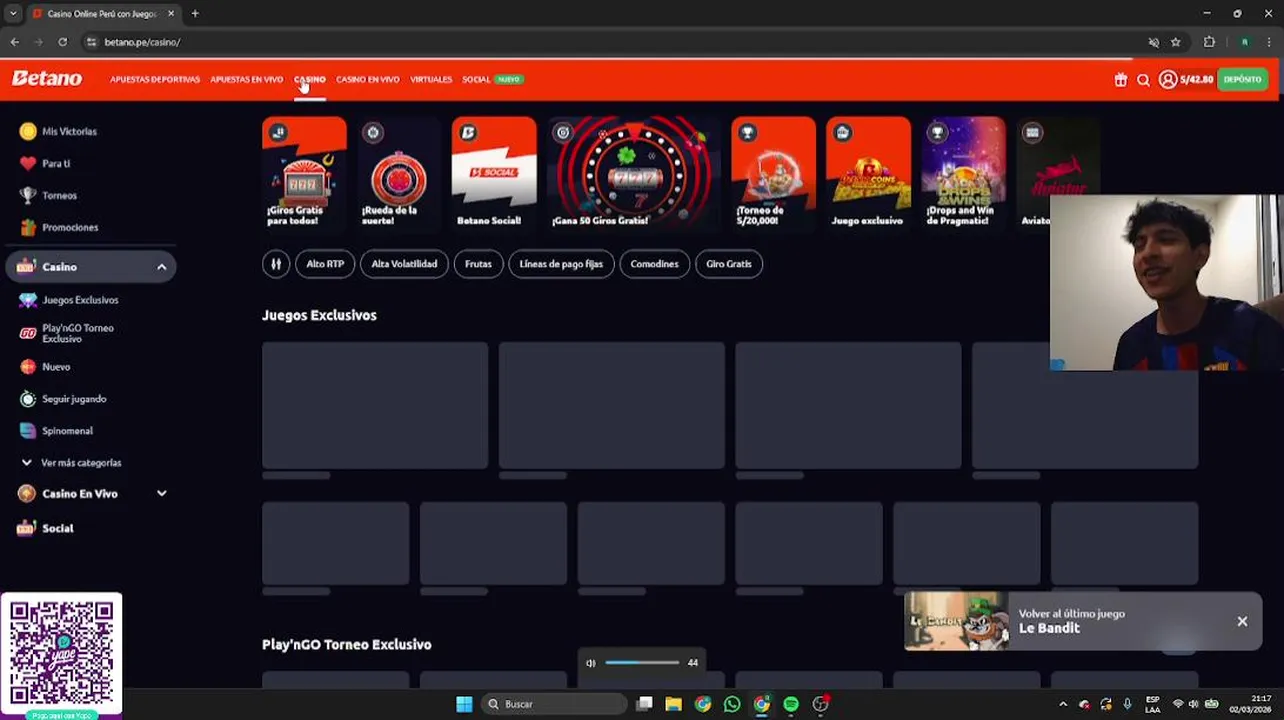This screenshot has height=720, width=1284.
Task: Open the Social Nuevo tab
Action: pyautogui.click(x=492, y=79)
